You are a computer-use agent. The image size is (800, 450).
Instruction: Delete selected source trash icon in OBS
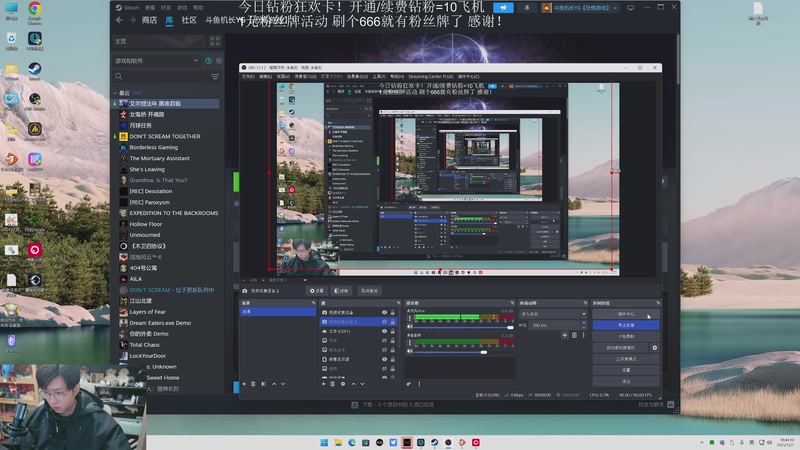(x=333, y=384)
